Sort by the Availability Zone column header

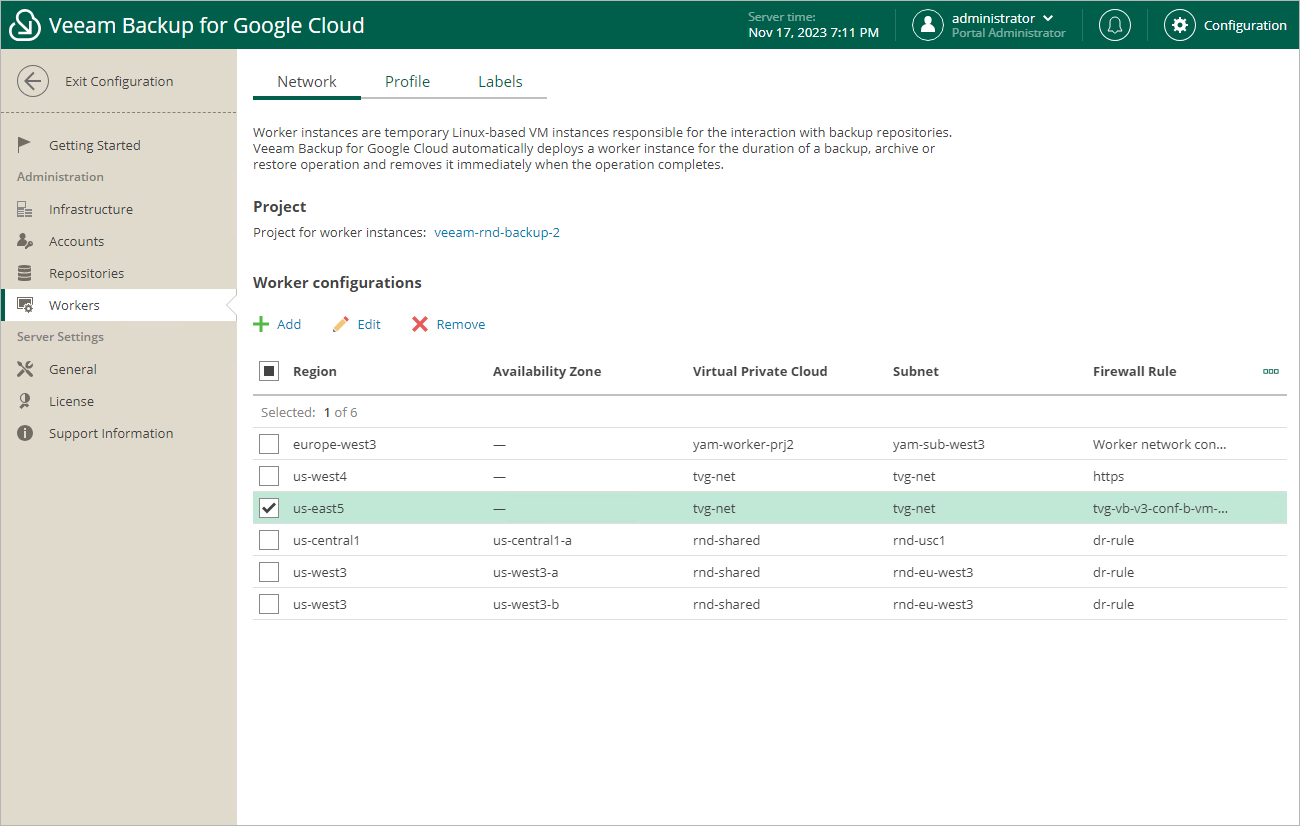pyautogui.click(x=547, y=371)
